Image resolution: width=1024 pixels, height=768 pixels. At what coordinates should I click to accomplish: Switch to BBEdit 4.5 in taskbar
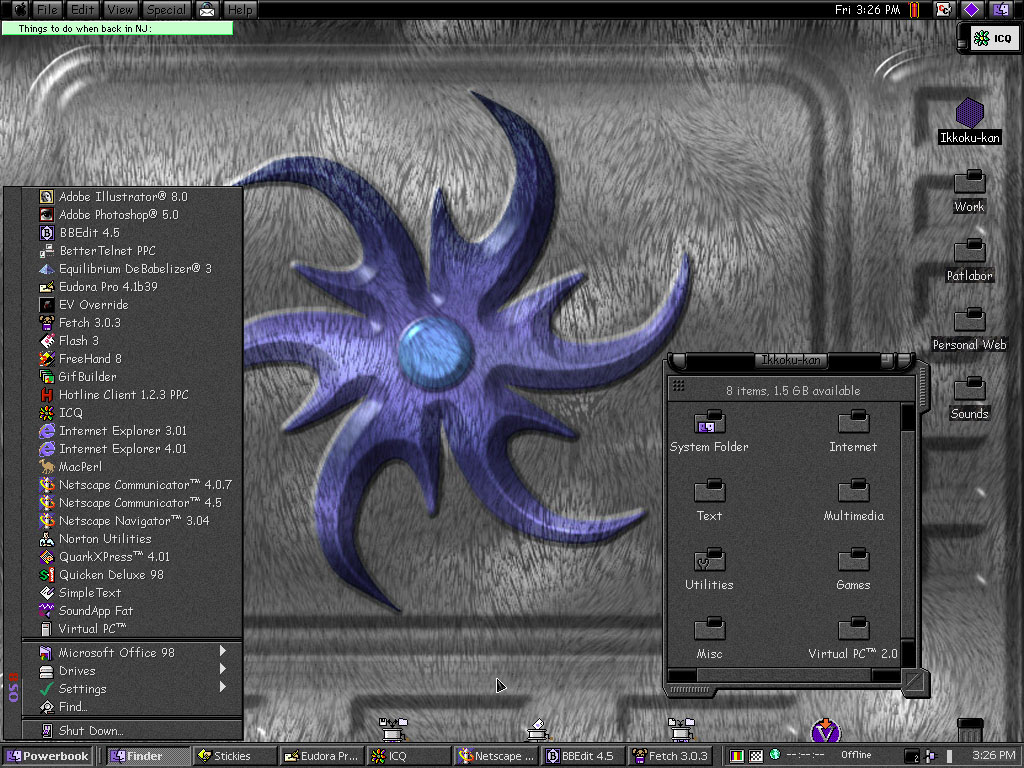(x=583, y=756)
